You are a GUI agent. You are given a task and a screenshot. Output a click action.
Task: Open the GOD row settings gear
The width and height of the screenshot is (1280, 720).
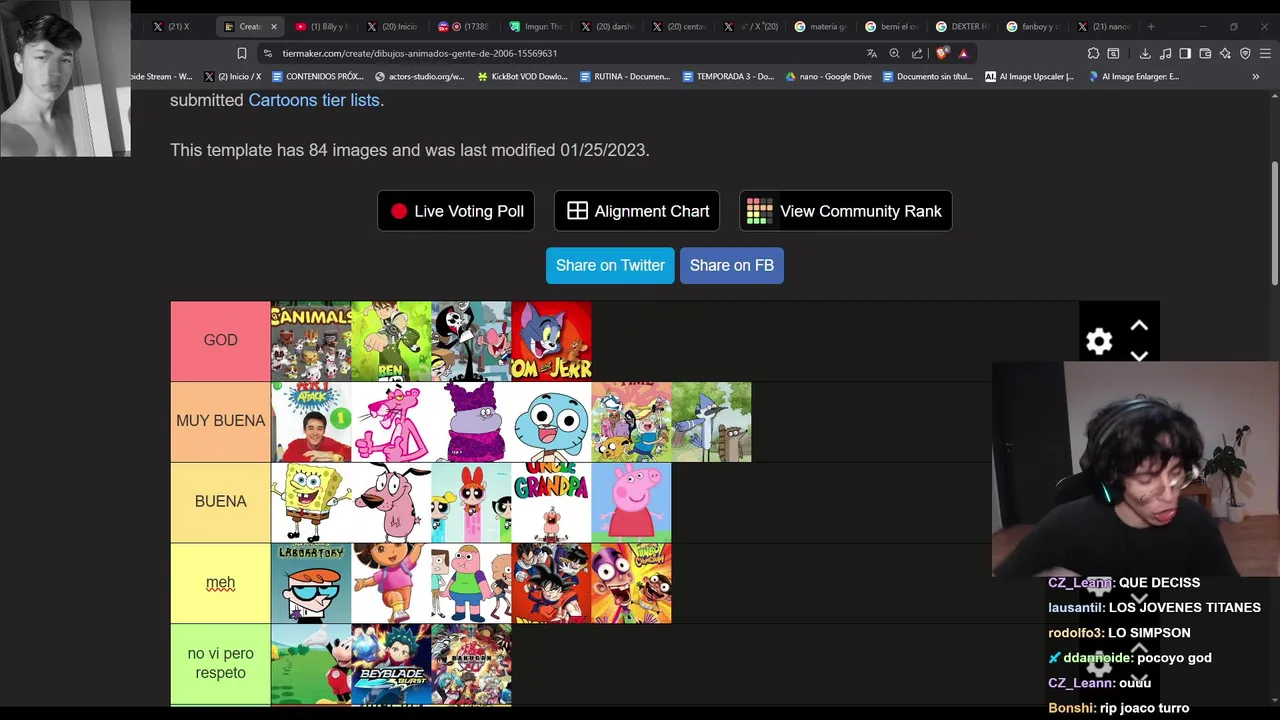click(1099, 342)
